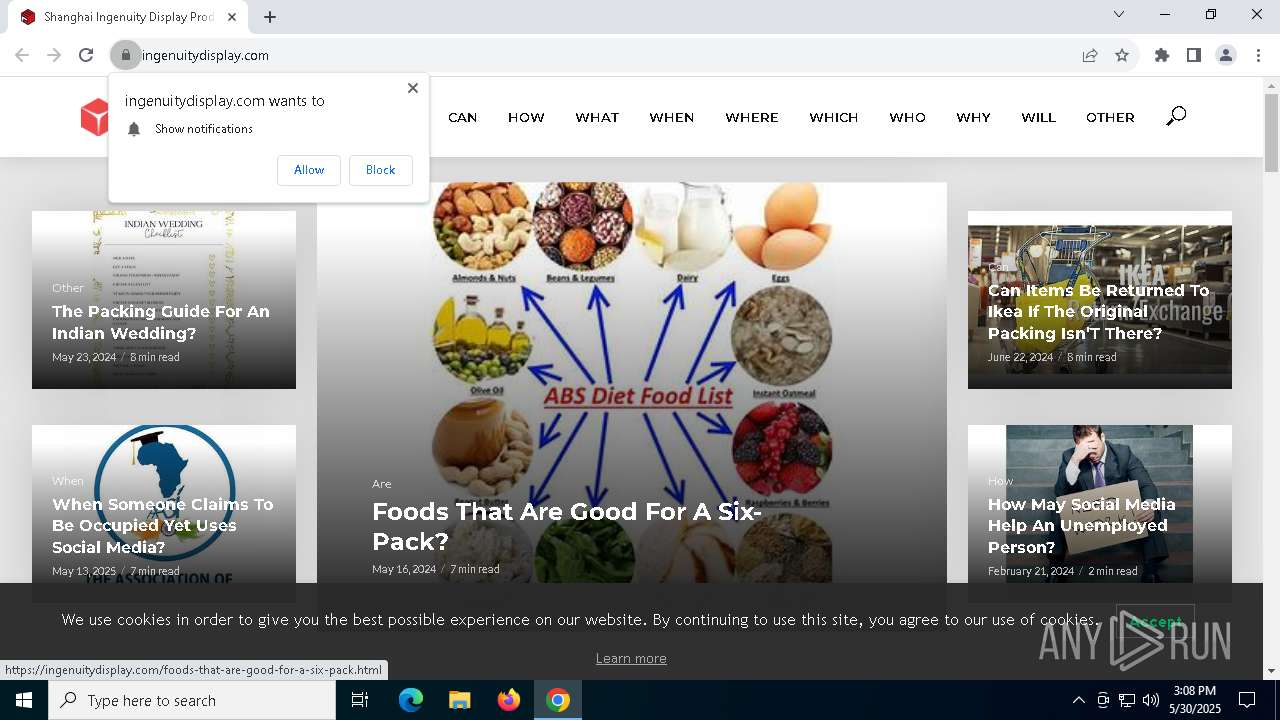Open the CAN menu category
This screenshot has width=1280, height=720.
(462, 117)
